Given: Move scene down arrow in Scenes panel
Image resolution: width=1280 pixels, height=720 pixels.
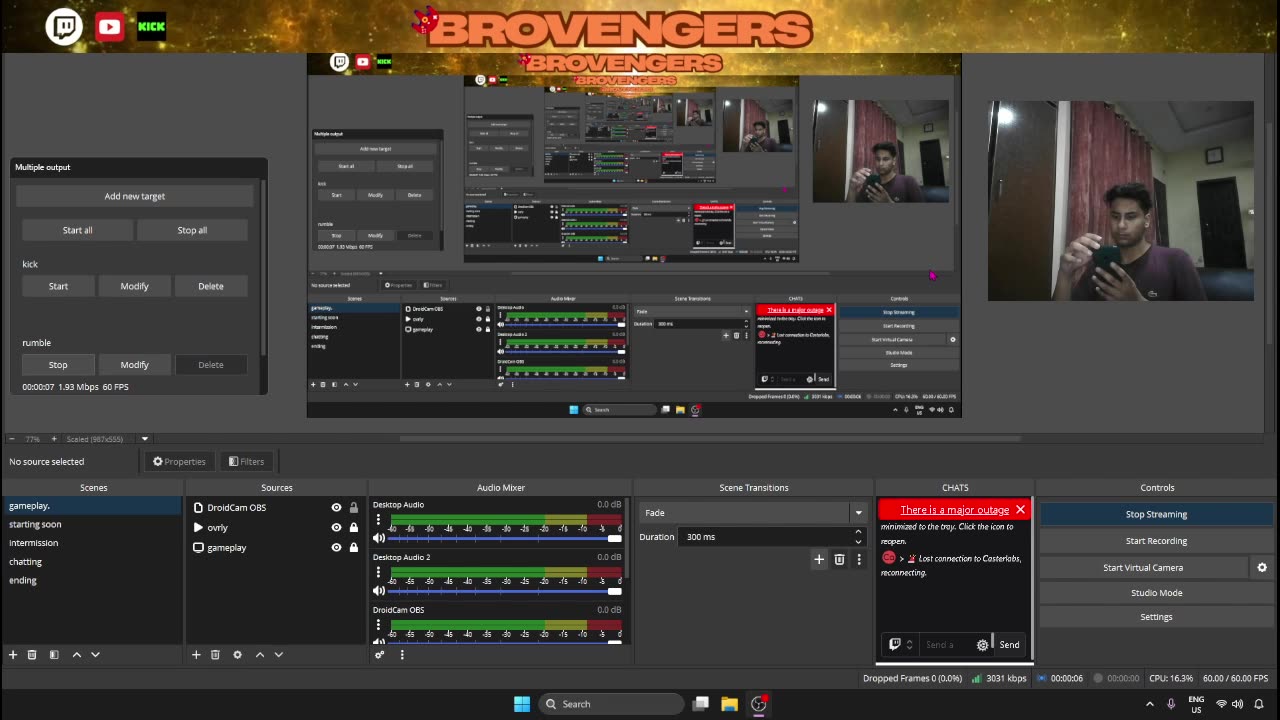Looking at the screenshot, I should pyautogui.click(x=95, y=655).
